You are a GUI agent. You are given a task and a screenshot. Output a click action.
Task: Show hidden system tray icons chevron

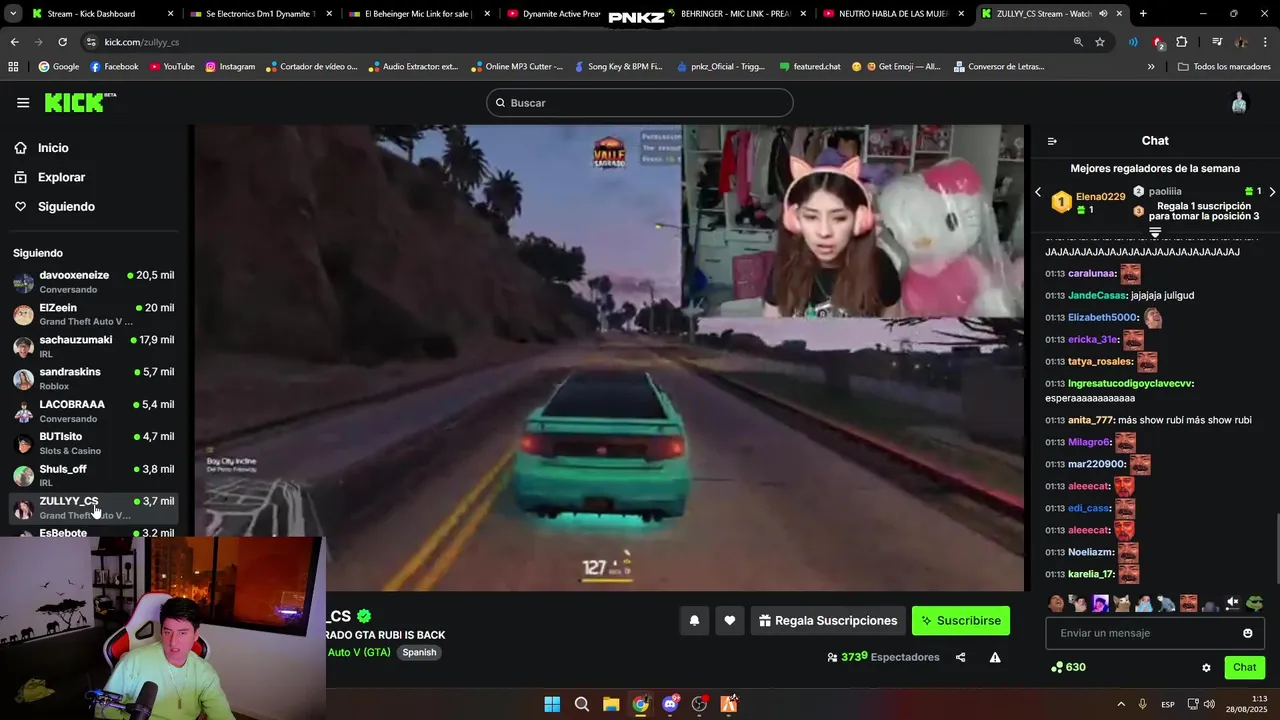pos(1121,705)
